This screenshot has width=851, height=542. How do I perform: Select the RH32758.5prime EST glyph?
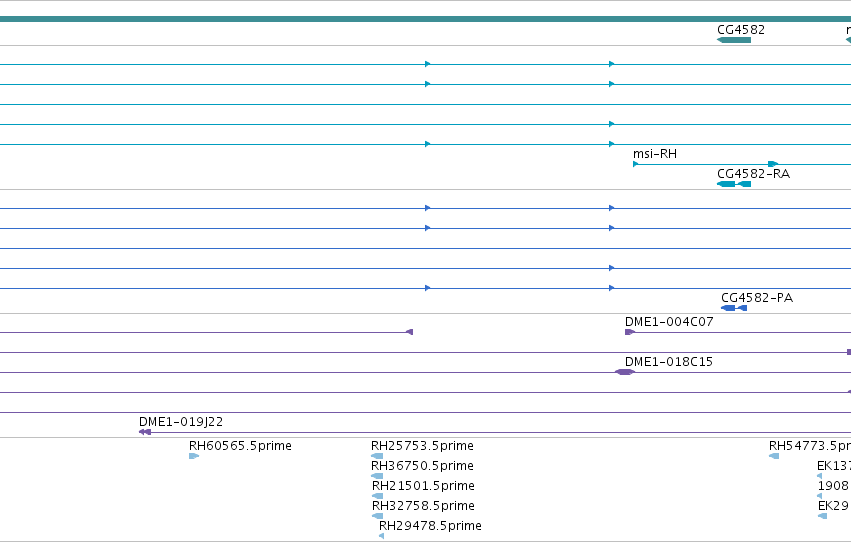pos(378,517)
